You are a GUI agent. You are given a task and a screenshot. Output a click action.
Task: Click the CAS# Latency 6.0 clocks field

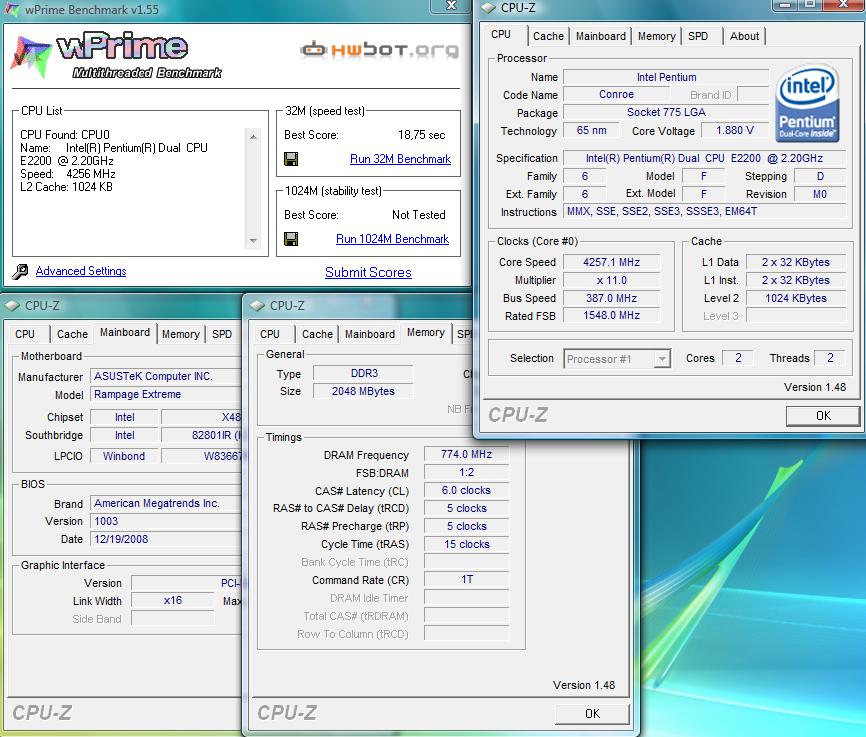coord(466,491)
